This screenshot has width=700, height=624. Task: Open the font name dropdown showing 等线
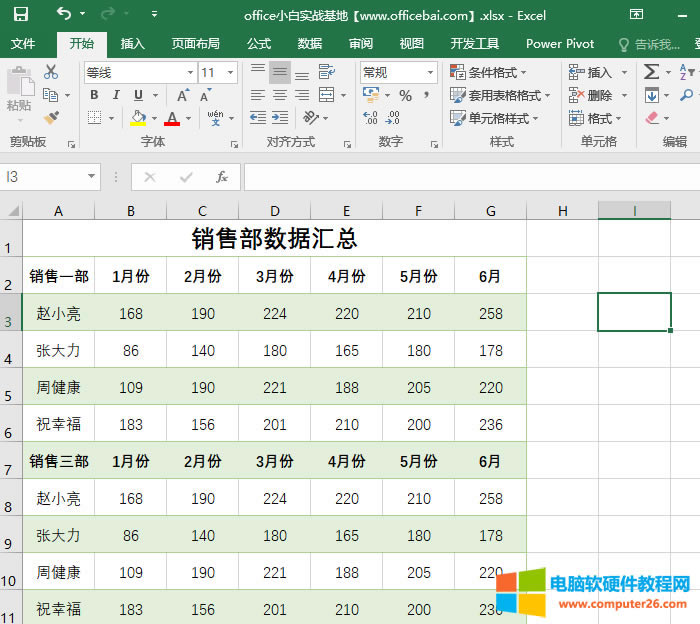190,73
